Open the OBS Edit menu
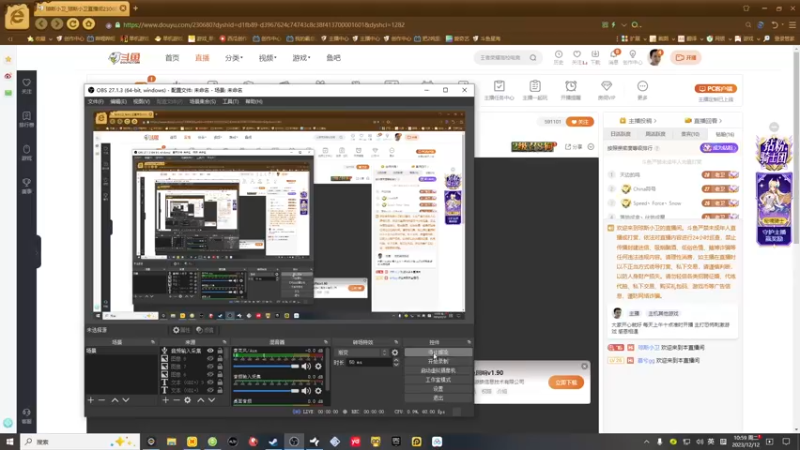 (118, 102)
